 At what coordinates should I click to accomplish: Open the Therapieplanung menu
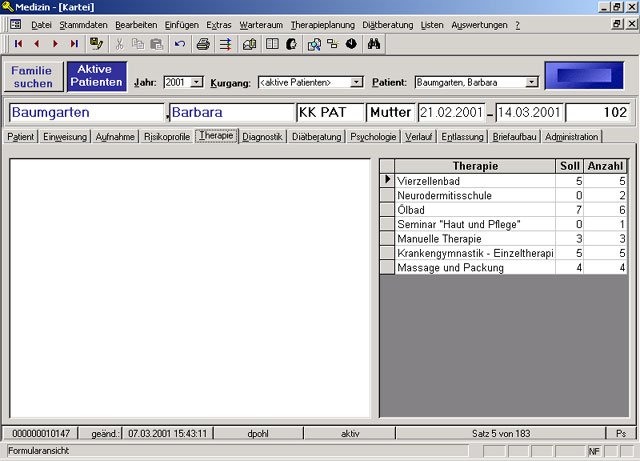[323, 25]
